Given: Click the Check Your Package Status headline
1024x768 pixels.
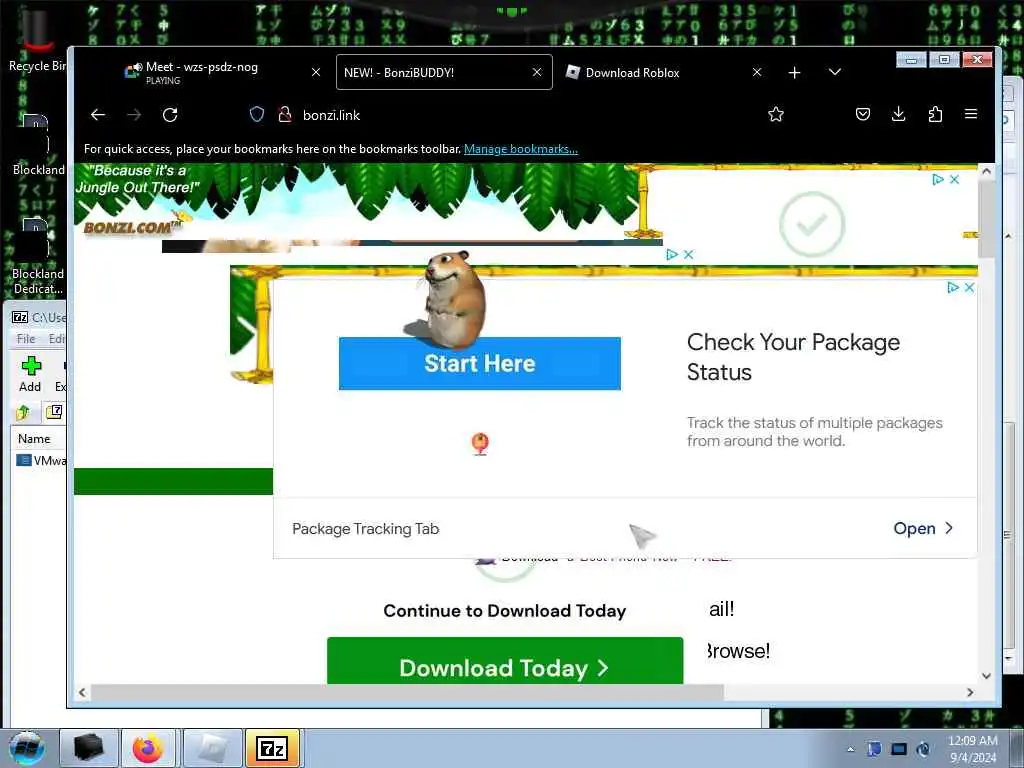Looking at the screenshot, I should 793,357.
